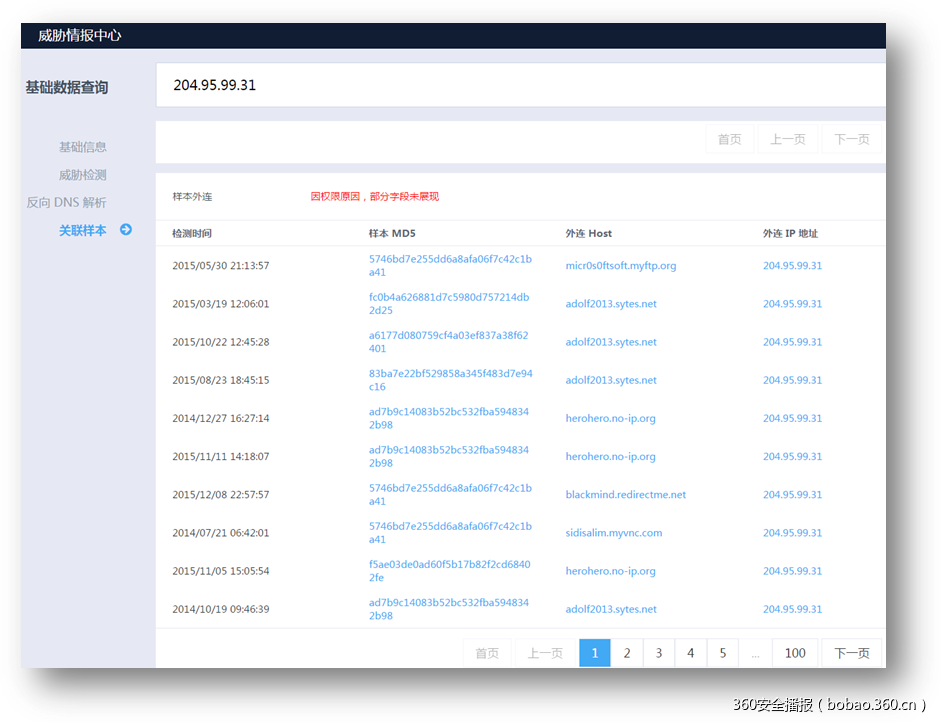941x723 pixels.
Task: Open MD5 link in 2015/05/30 21:13:57 row
Action: click(450, 265)
